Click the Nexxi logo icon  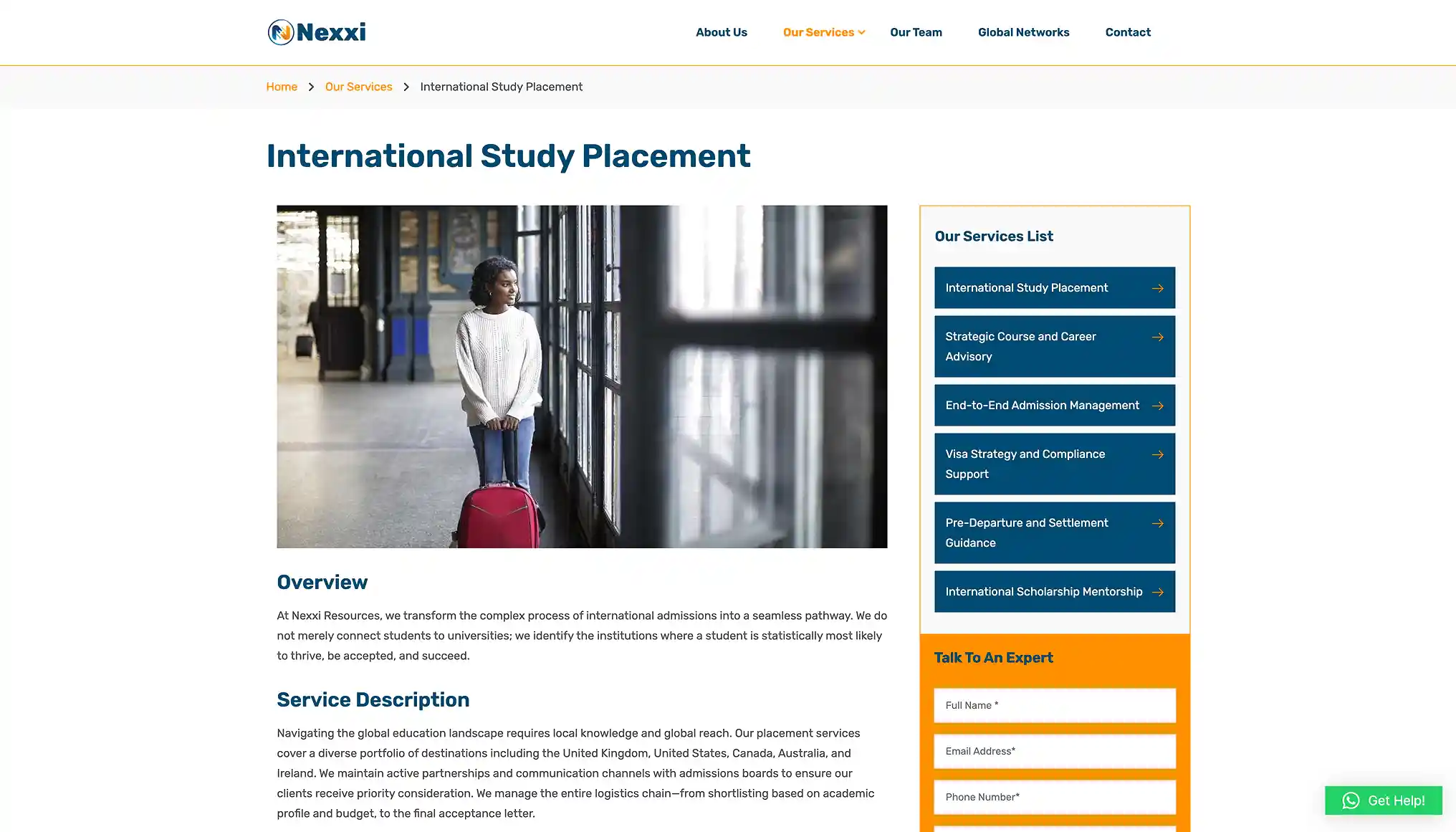coord(281,32)
